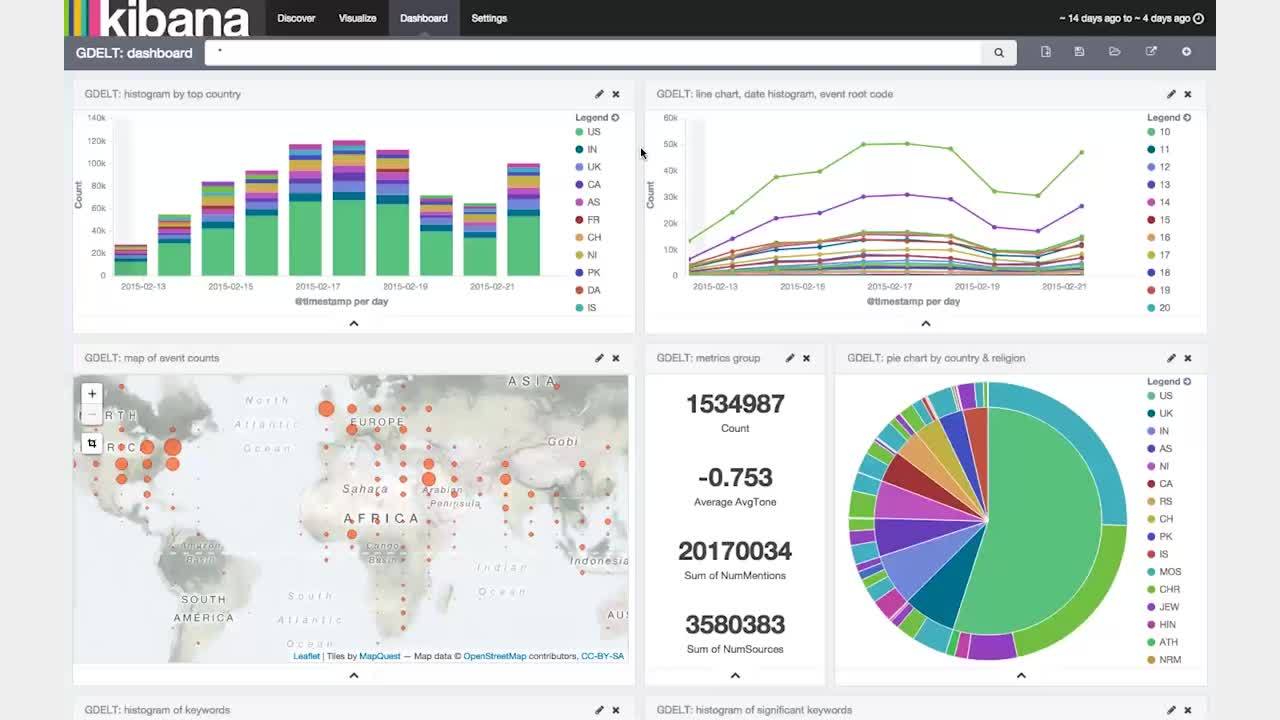Edit the GDELT histogram by top country panel

tap(599, 93)
